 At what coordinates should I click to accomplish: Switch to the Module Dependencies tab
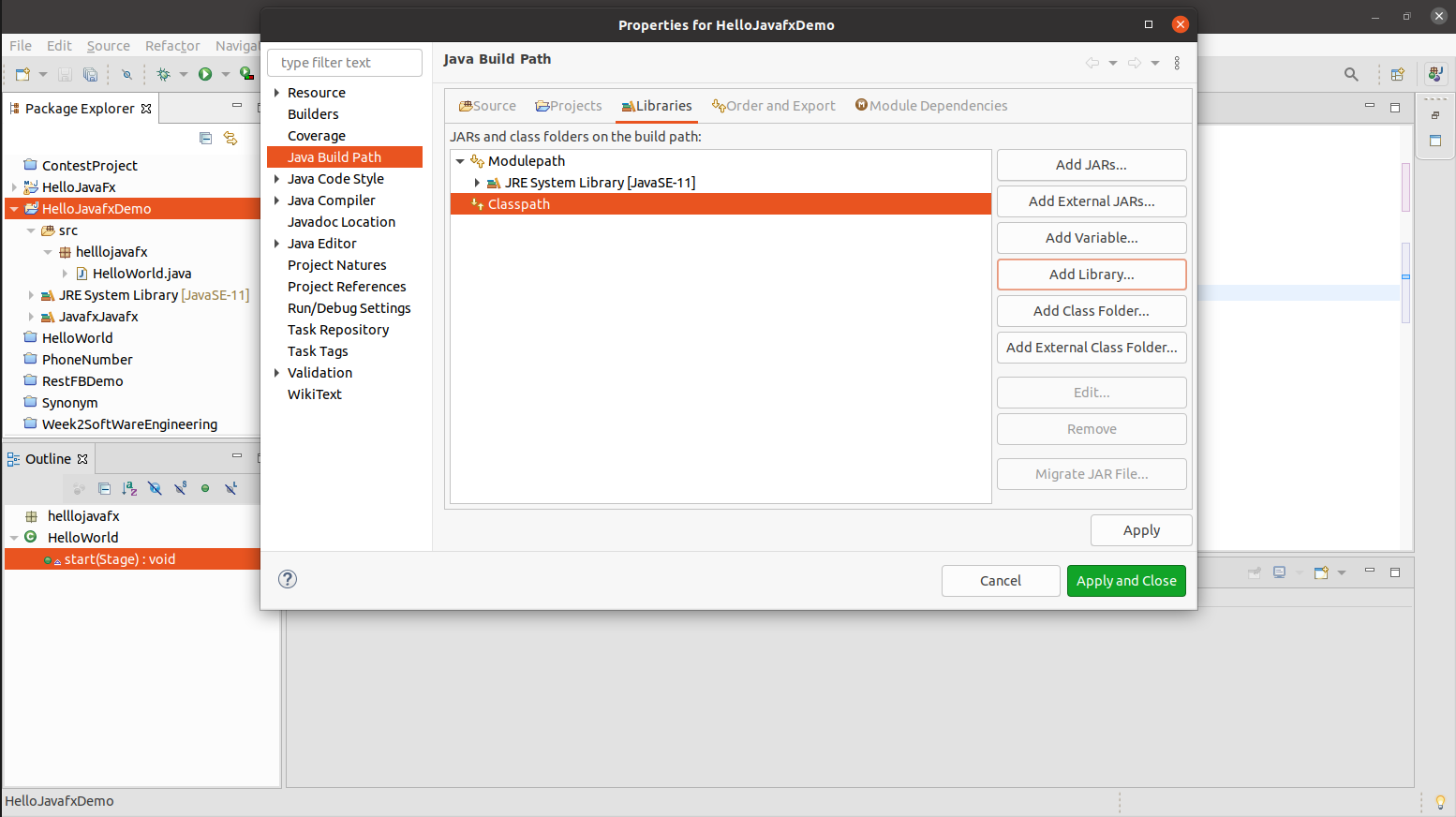931,106
